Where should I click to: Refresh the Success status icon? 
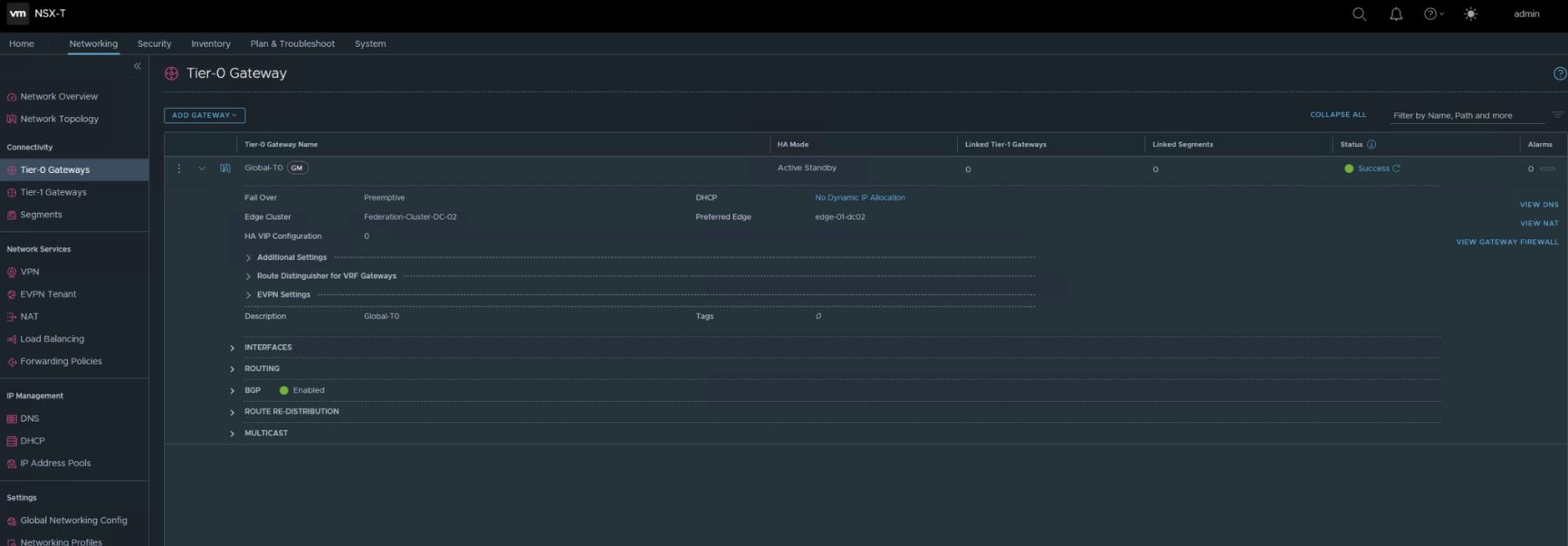1396,168
